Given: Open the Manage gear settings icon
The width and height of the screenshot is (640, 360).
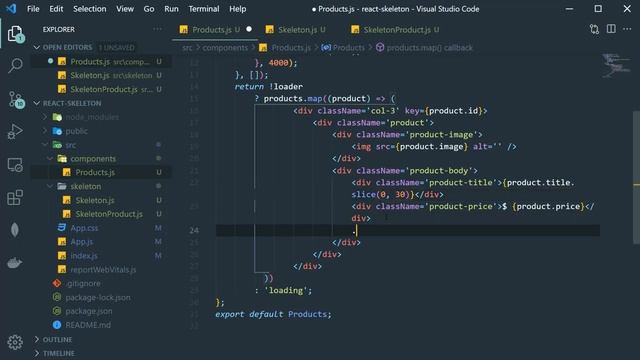Looking at the screenshot, I should tap(15, 342).
